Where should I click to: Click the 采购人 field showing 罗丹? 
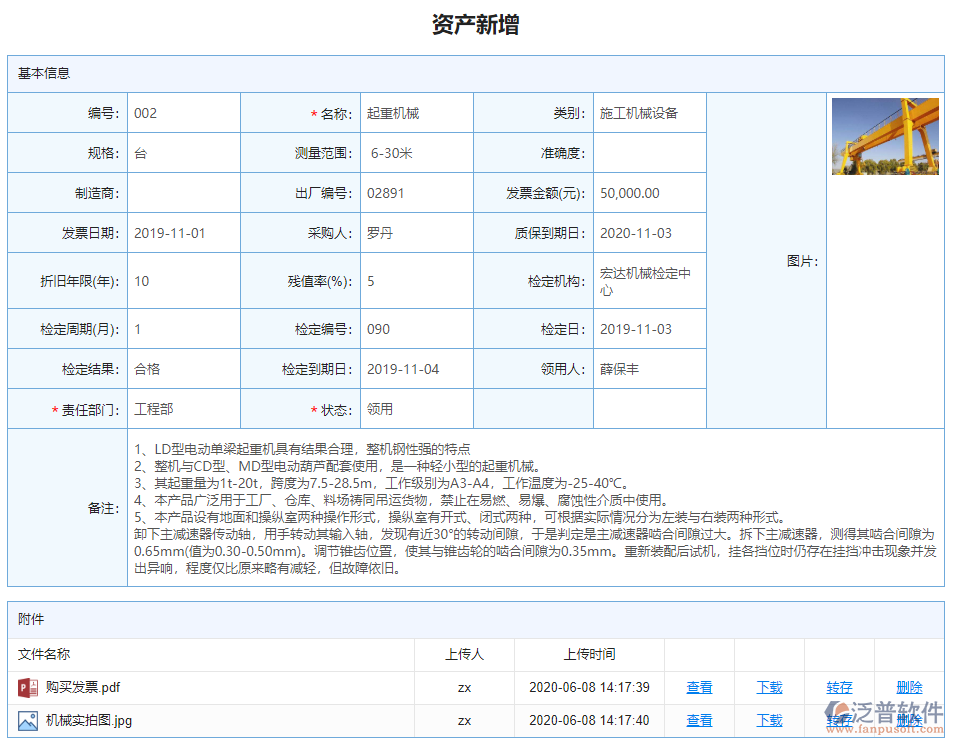(416, 232)
